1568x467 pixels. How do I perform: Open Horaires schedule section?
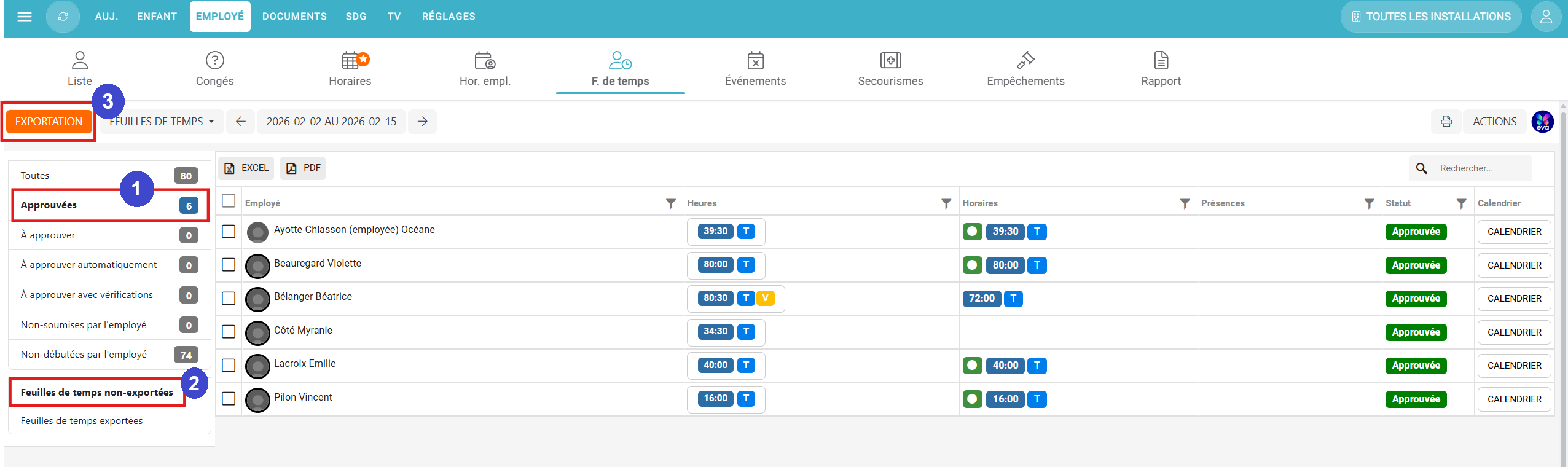pyautogui.click(x=350, y=69)
